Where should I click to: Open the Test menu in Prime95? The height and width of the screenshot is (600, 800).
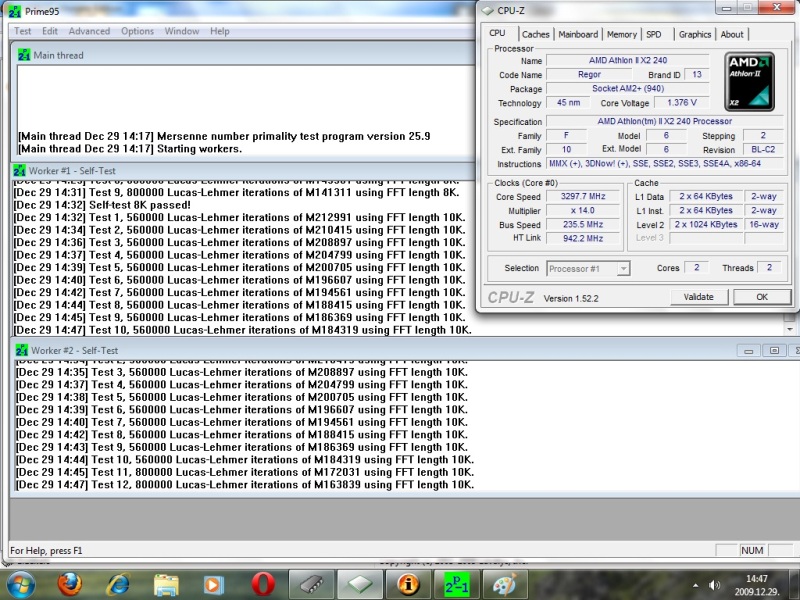(22, 31)
